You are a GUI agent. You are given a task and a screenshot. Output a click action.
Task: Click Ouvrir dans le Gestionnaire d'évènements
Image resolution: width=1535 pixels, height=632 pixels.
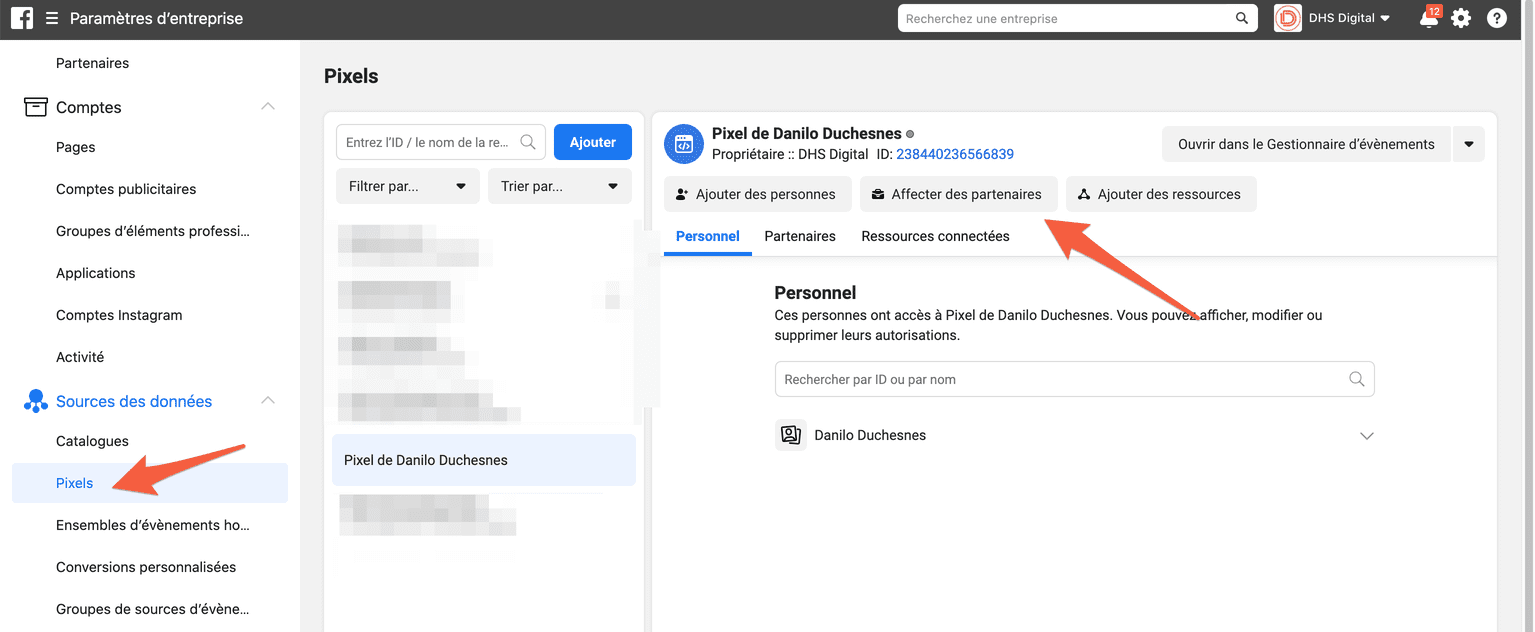click(x=1306, y=144)
